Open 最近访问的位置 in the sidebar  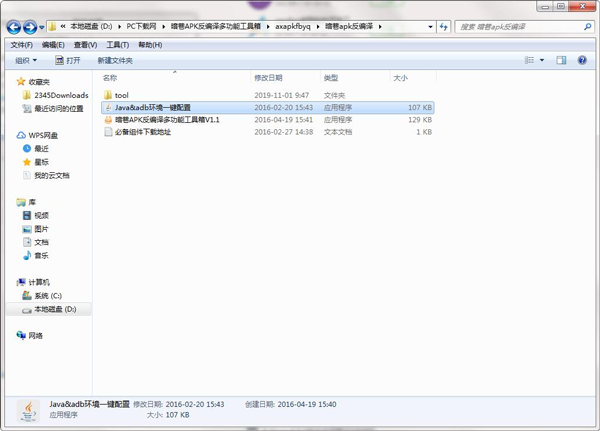59,109
